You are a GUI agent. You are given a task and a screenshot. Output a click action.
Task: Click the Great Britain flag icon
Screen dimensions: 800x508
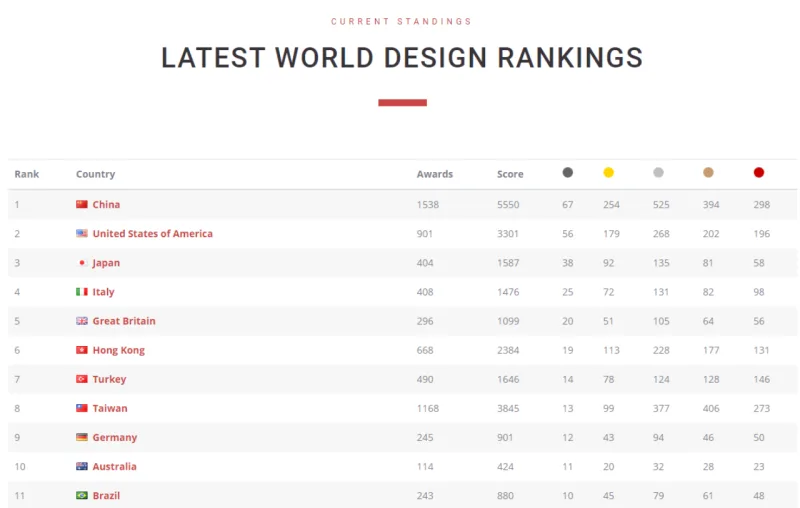[x=82, y=321]
